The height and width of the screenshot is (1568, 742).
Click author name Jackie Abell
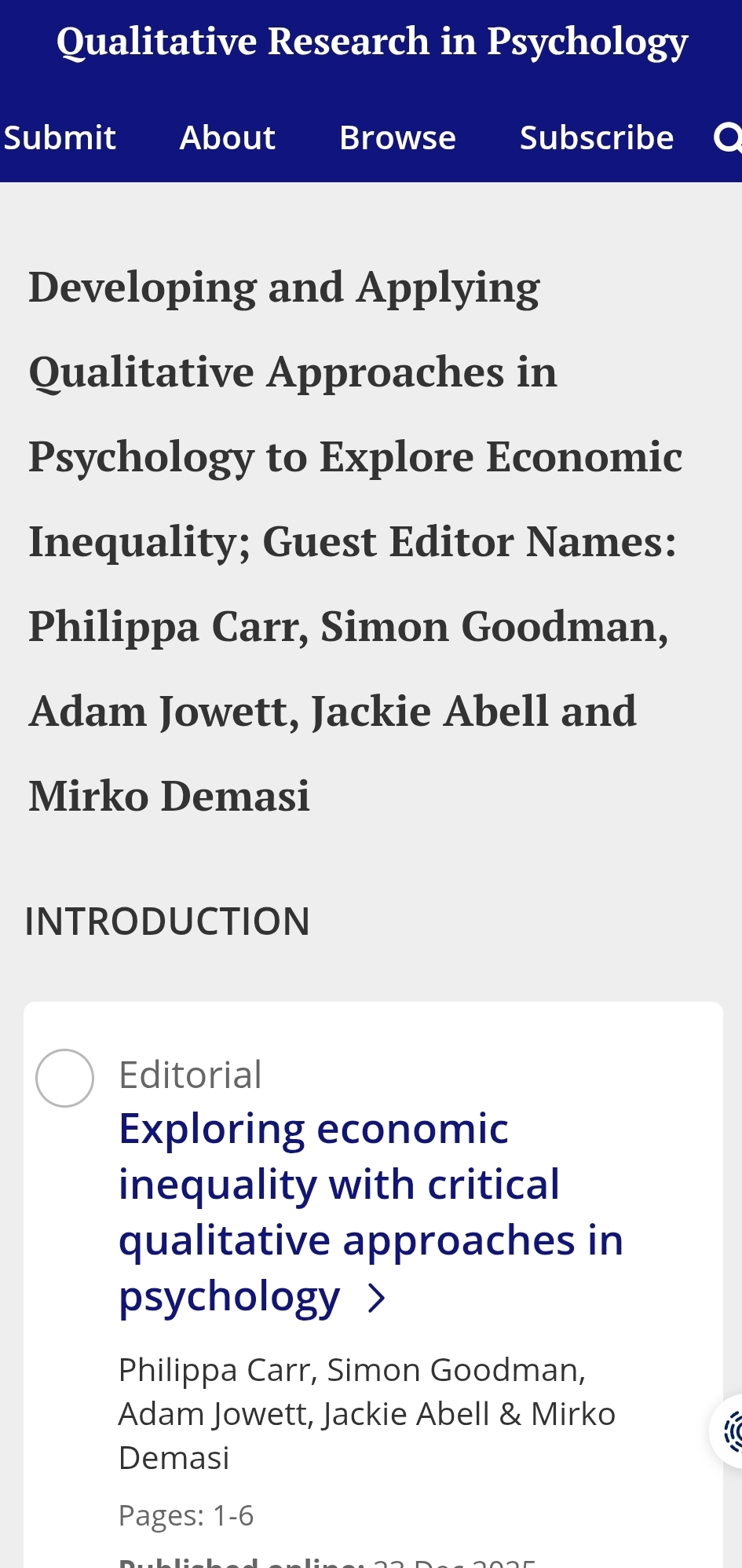point(407,1414)
